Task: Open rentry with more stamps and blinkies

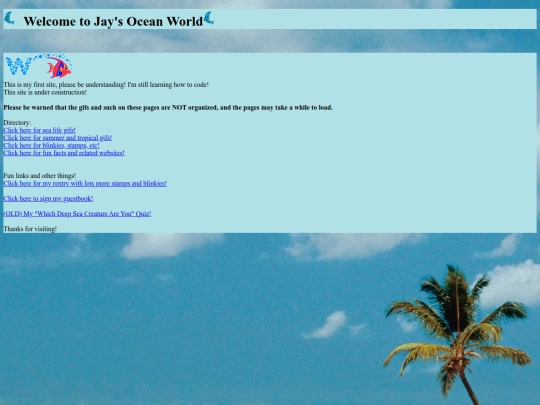Action: (x=85, y=183)
